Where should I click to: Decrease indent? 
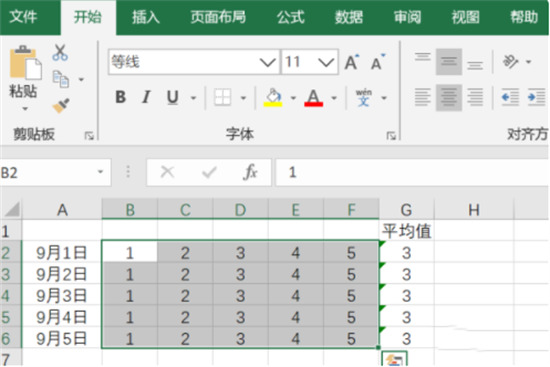click(510, 97)
